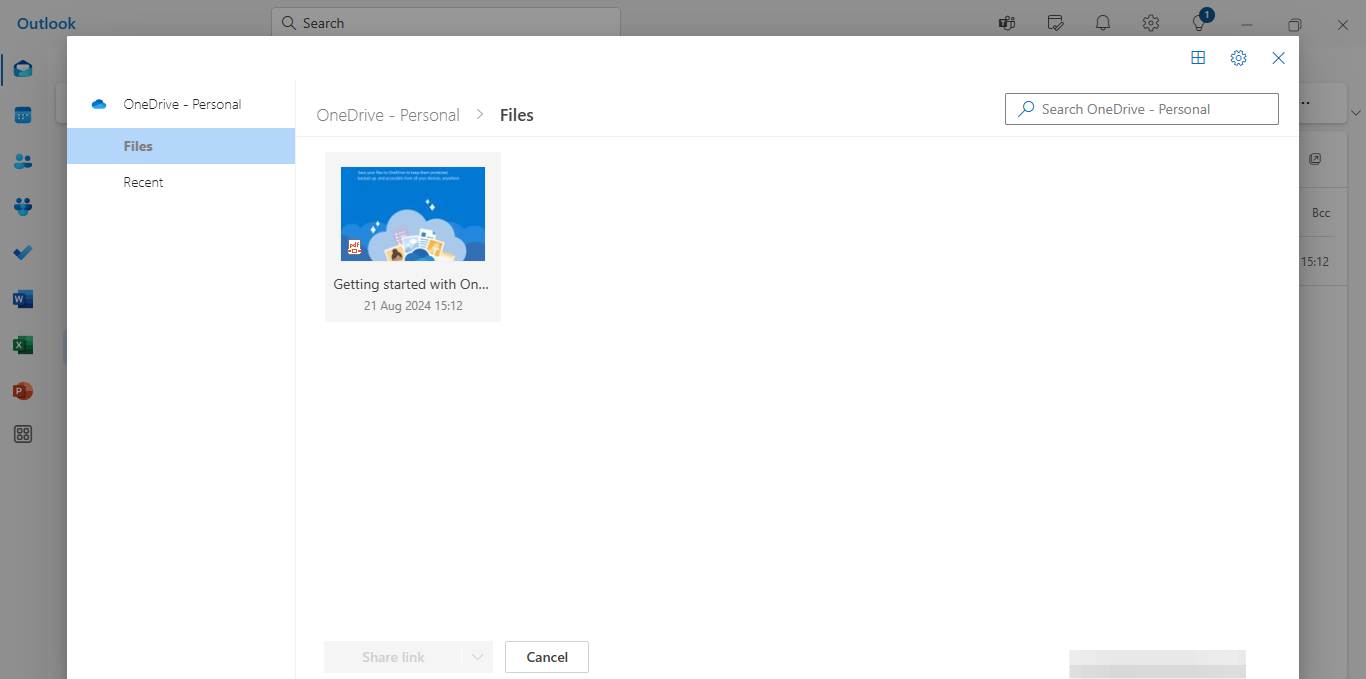Open Outlook notifications bell

[1103, 22]
